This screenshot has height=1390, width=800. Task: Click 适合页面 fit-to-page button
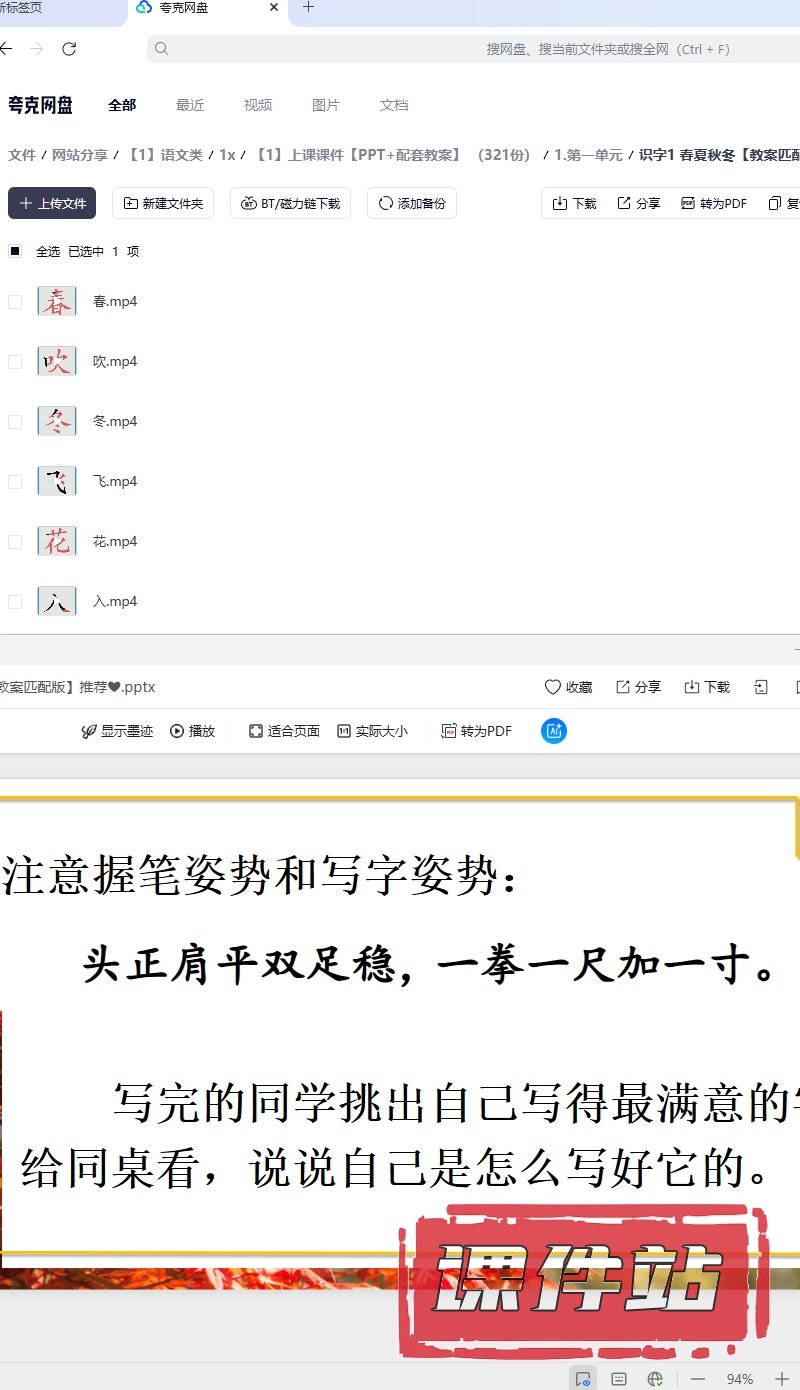pyautogui.click(x=284, y=731)
